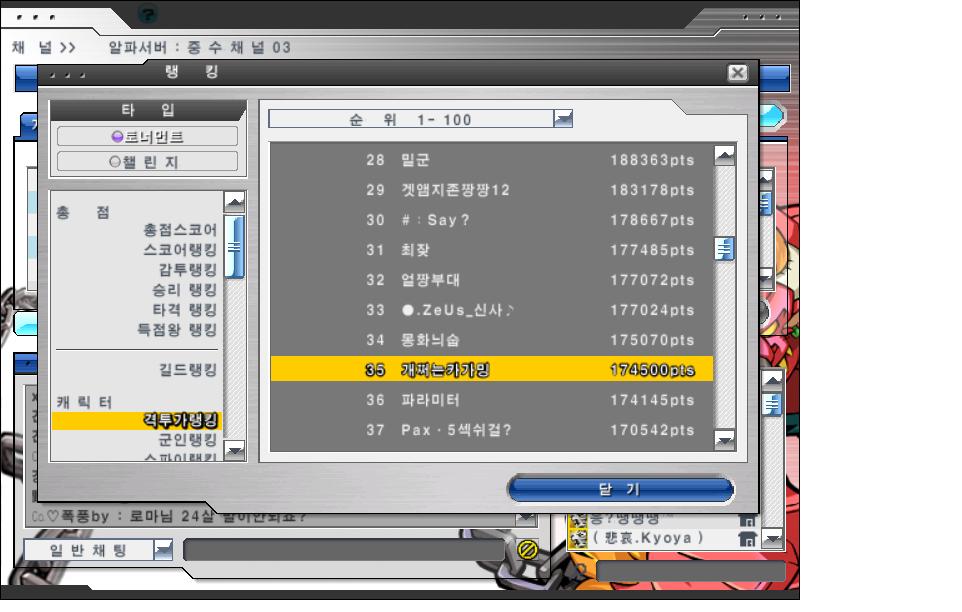Viewport: 962px width, 612px height.
Task: Click user list scrollbar up arrow
Action: coord(772,381)
